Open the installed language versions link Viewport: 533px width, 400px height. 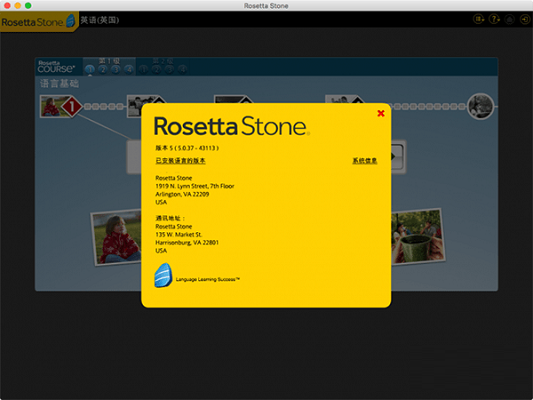tap(180, 161)
